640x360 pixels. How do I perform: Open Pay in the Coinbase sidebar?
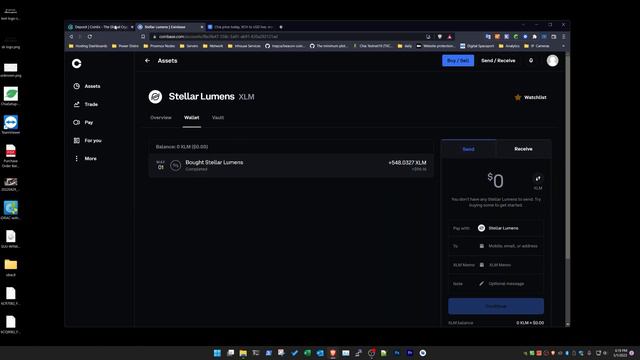(83, 122)
